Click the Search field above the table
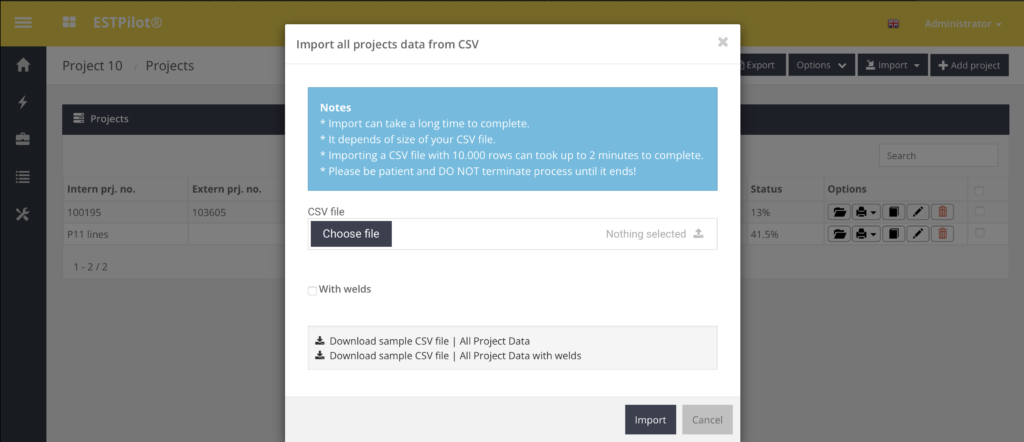This screenshot has height=442, width=1024. (938, 156)
